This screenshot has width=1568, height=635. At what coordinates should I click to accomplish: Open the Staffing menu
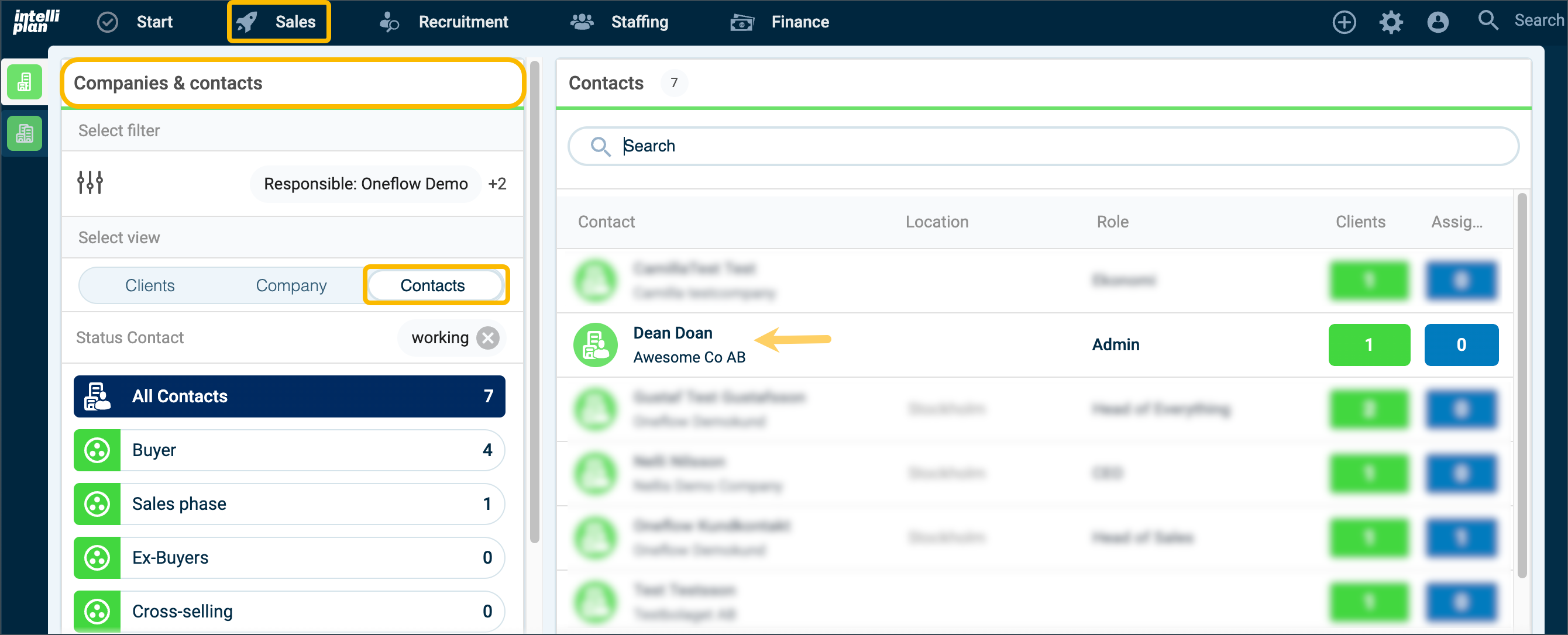(639, 22)
